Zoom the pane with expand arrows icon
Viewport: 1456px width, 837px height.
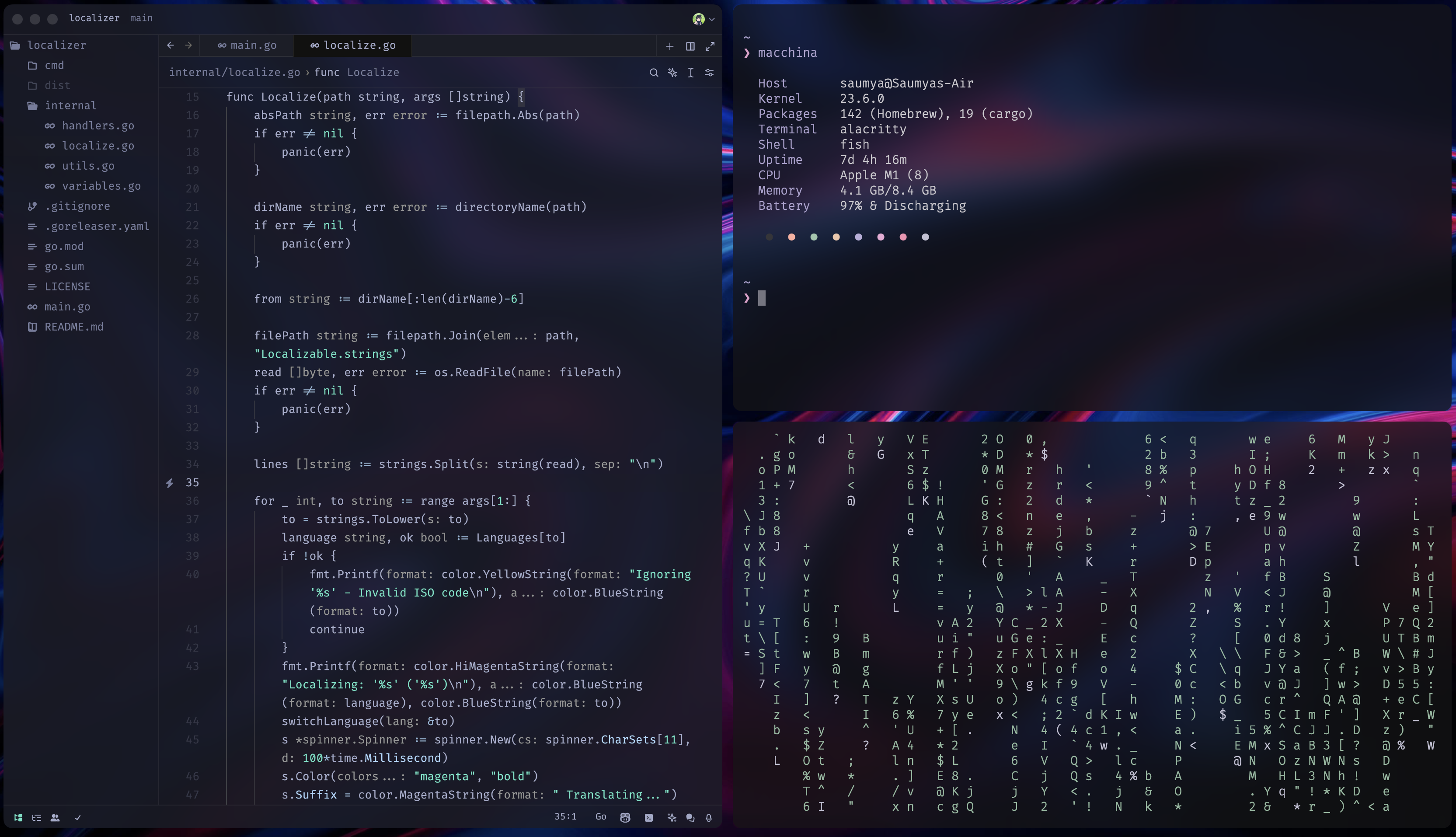coord(710,46)
